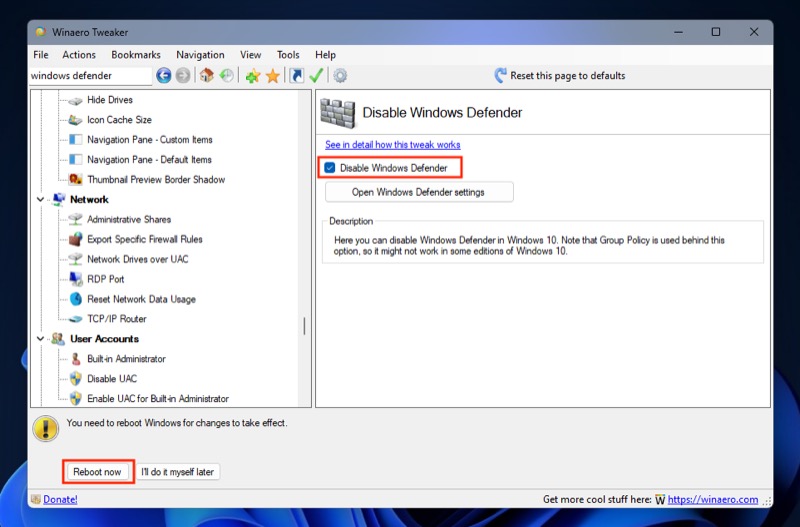800x527 pixels.
Task: Click the Icon Cache Size icon
Action: [x=76, y=120]
